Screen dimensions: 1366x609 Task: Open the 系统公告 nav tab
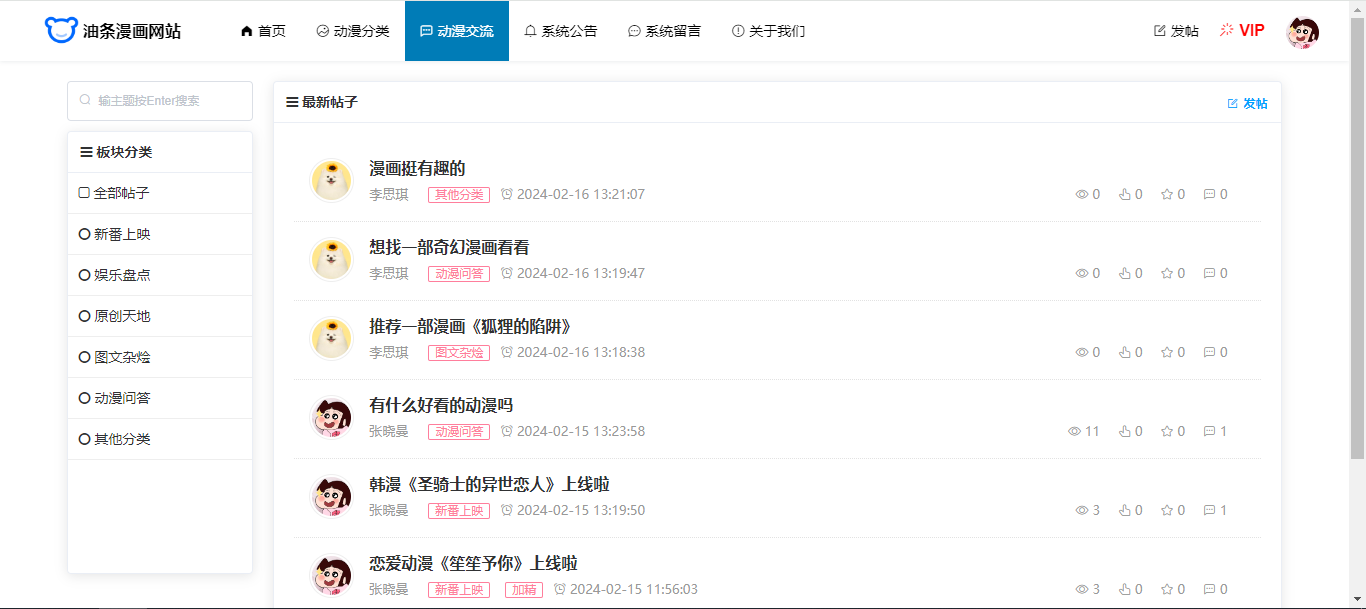pos(561,31)
